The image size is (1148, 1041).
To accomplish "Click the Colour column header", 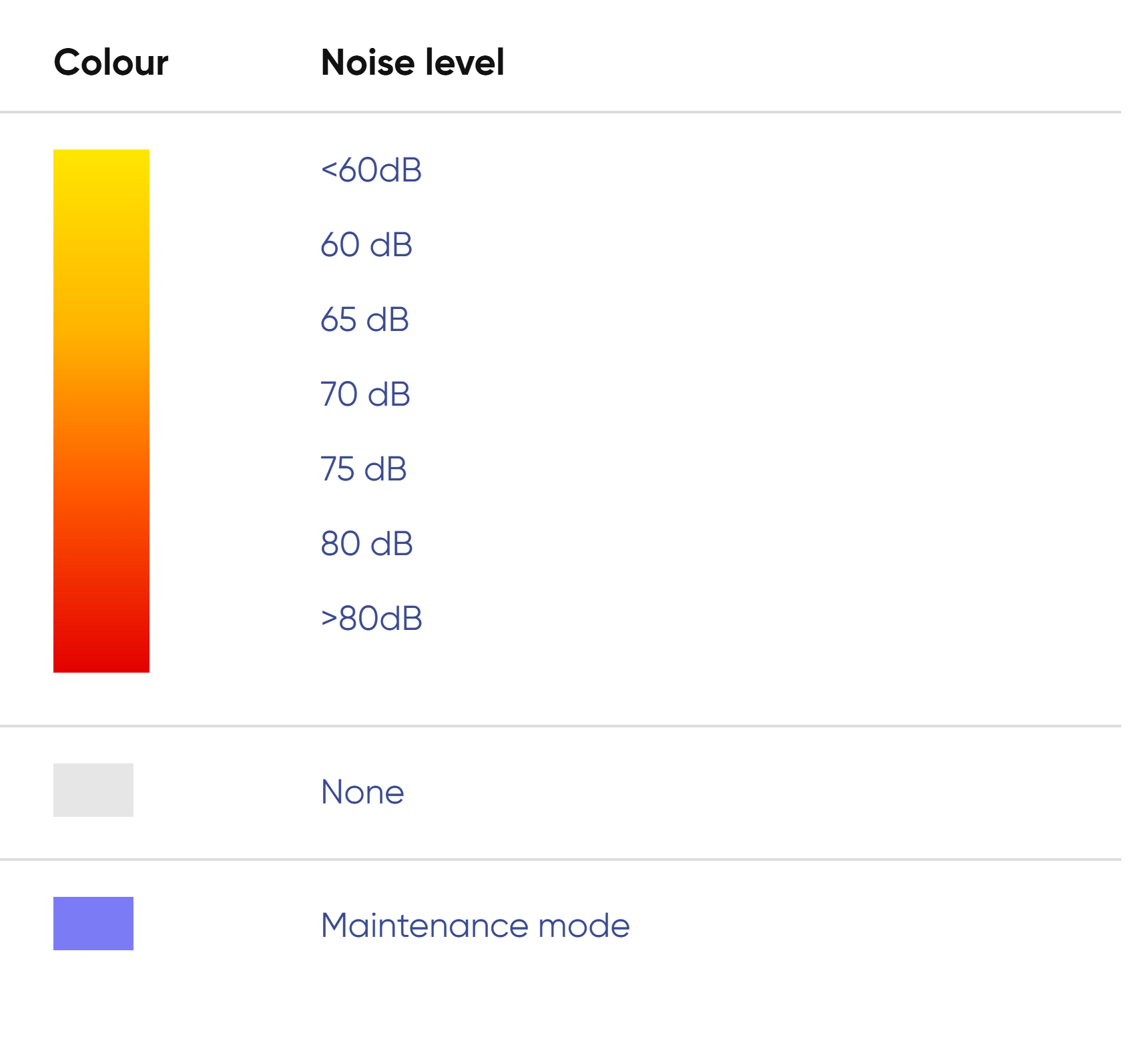I will pos(111,63).
